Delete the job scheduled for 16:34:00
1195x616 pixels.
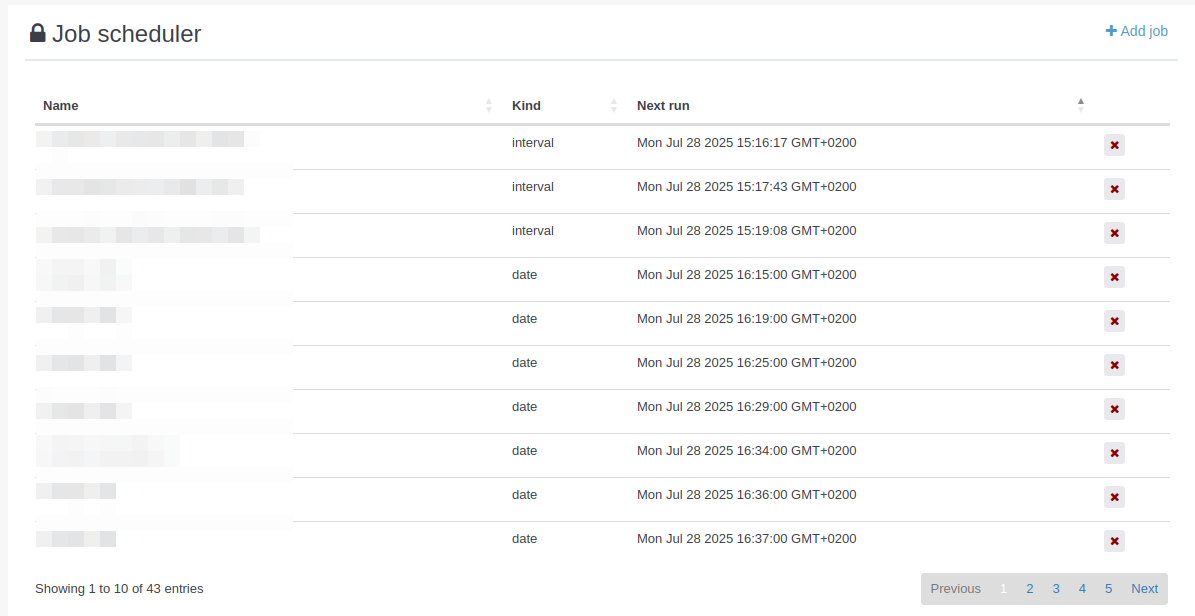(x=1114, y=453)
